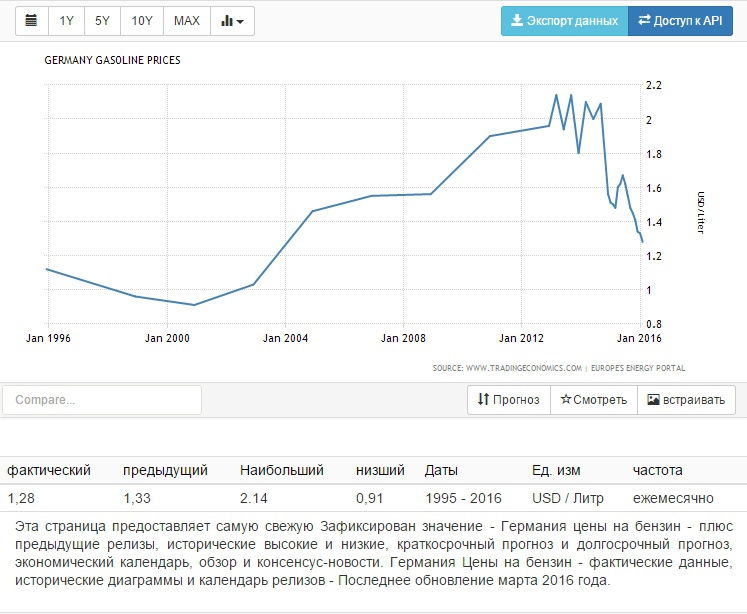Select the Наибольший column header
The width and height of the screenshot is (747, 614).
pos(282,470)
